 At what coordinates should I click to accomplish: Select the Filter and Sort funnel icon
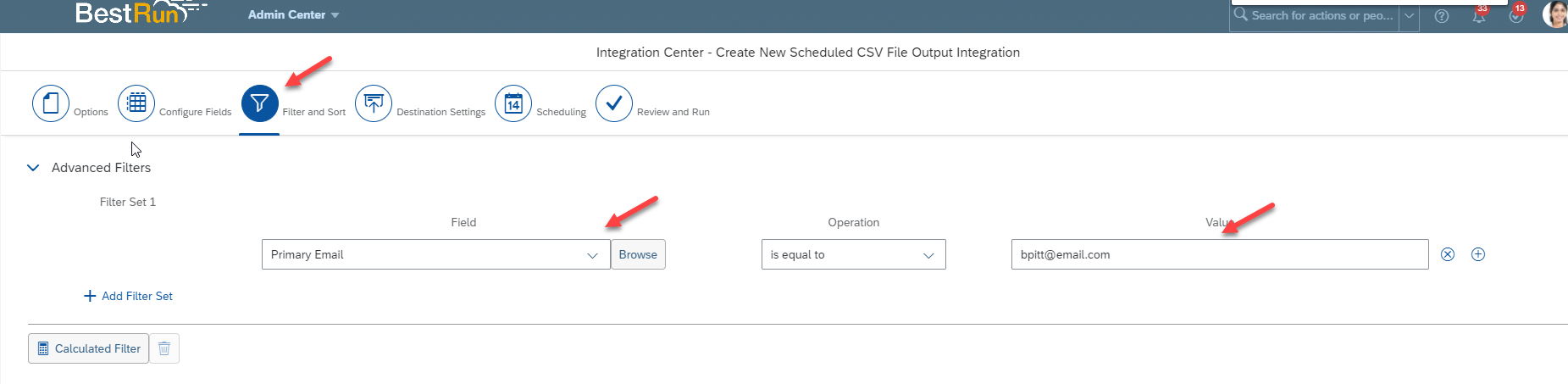pyautogui.click(x=259, y=103)
